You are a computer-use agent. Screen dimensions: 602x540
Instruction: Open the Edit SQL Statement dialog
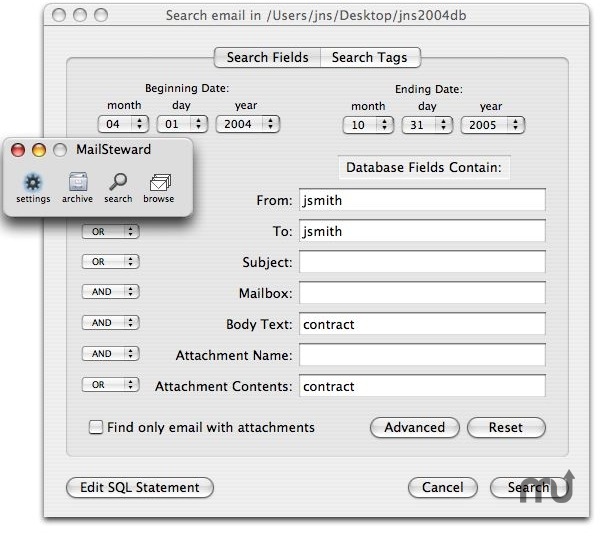[140, 487]
